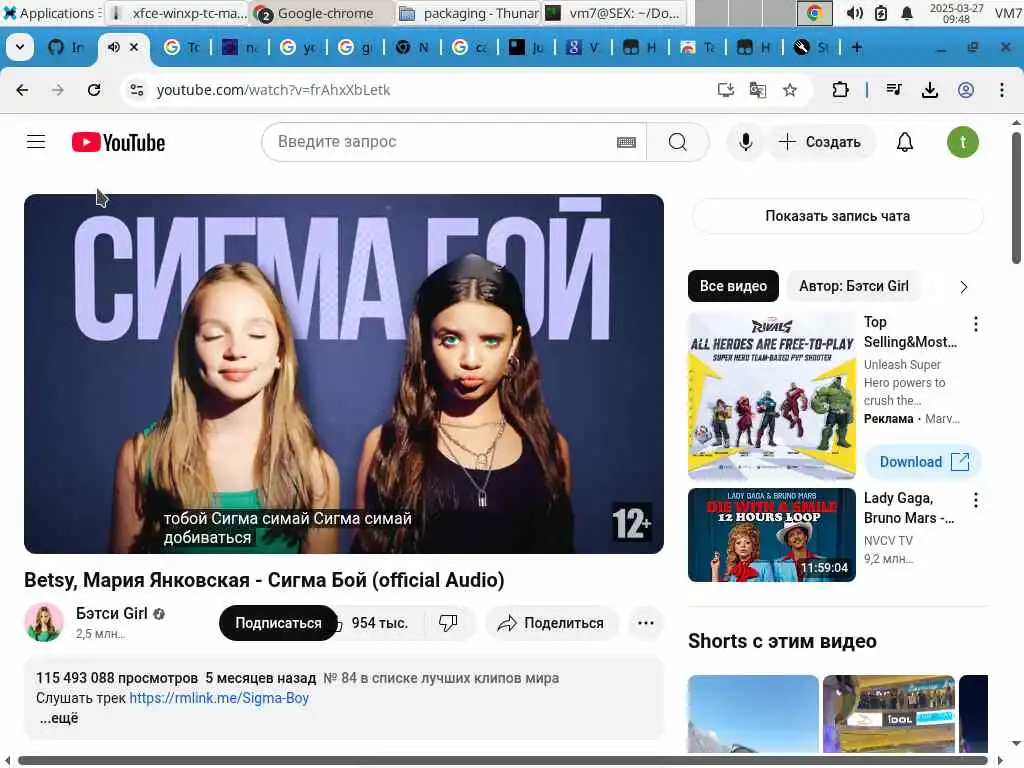Open power manager battery icon
This screenshot has height=768, width=1024.
point(881,13)
